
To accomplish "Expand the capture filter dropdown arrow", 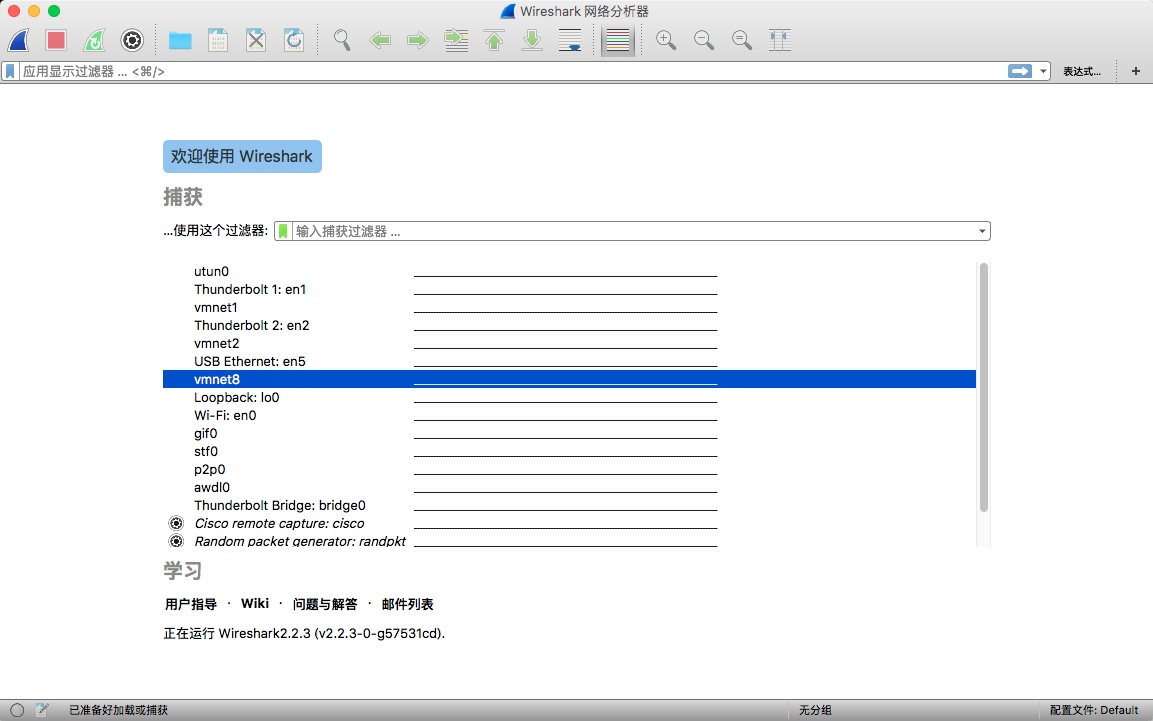I will click(982, 232).
